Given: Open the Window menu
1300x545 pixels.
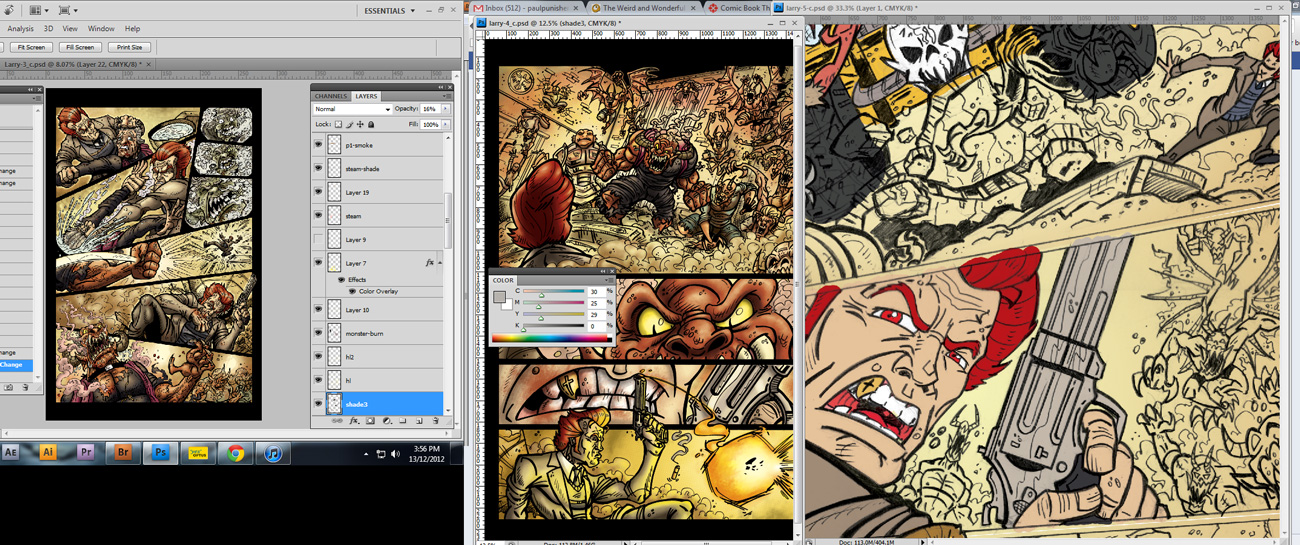Looking at the screenshot, I should pyautogui.click(x=101, y=29).
